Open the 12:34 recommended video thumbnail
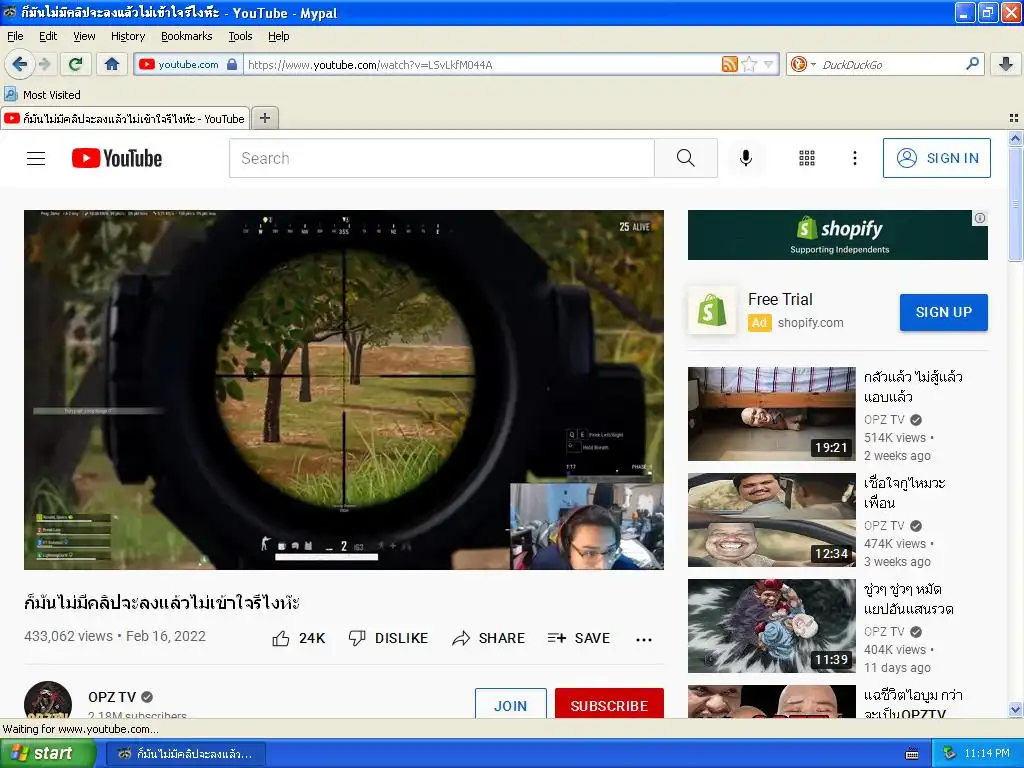The image size is (1024, 768). point(771,520)
